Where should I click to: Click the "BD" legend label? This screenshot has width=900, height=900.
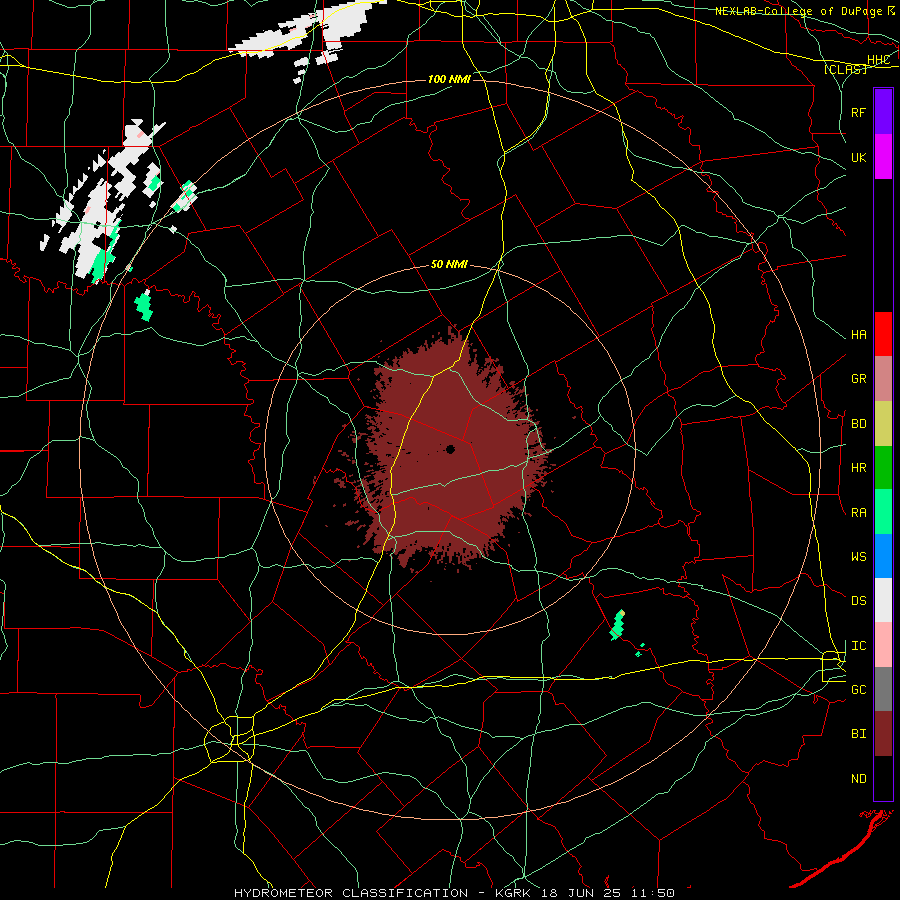[x=858, y=424]
